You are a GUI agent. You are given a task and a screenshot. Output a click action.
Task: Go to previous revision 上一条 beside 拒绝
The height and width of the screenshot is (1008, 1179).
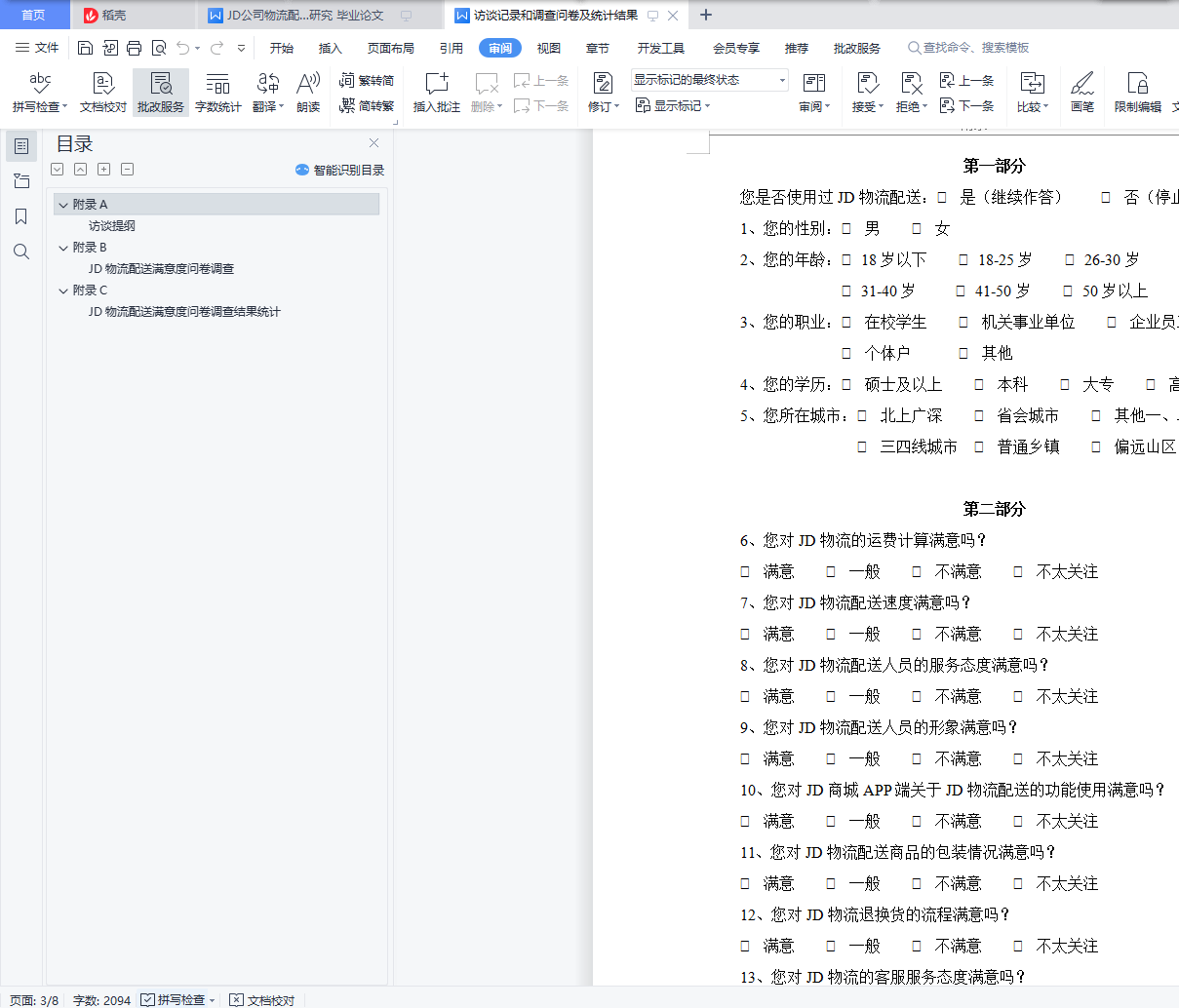(x=967, y=81)
